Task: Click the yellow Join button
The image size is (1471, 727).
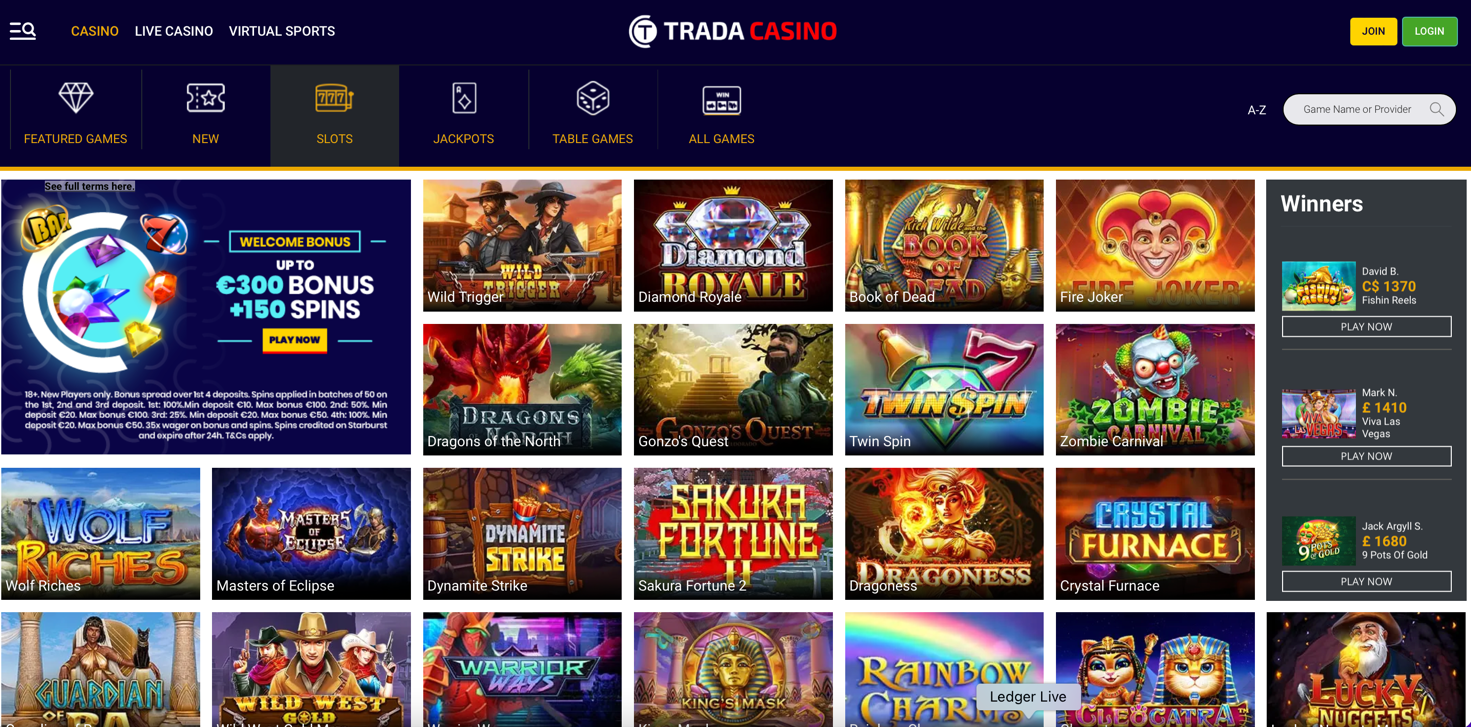Action: click(x=1373, y=31)
